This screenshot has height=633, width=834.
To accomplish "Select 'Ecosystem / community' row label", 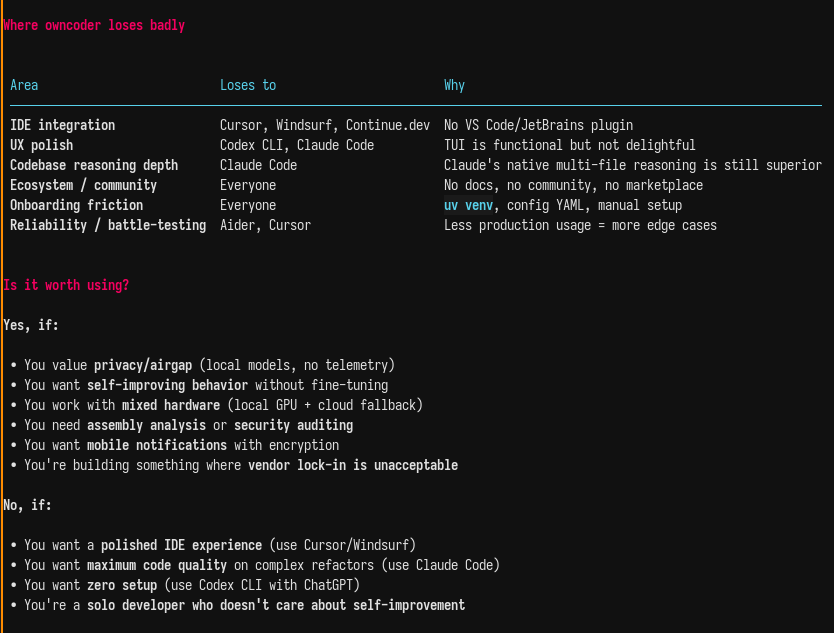I will point(84,185).
